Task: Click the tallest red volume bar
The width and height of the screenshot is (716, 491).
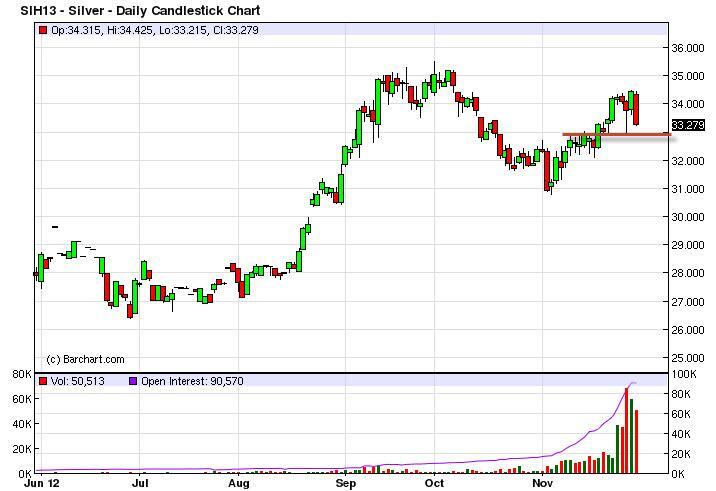Action: pos(627,431)
